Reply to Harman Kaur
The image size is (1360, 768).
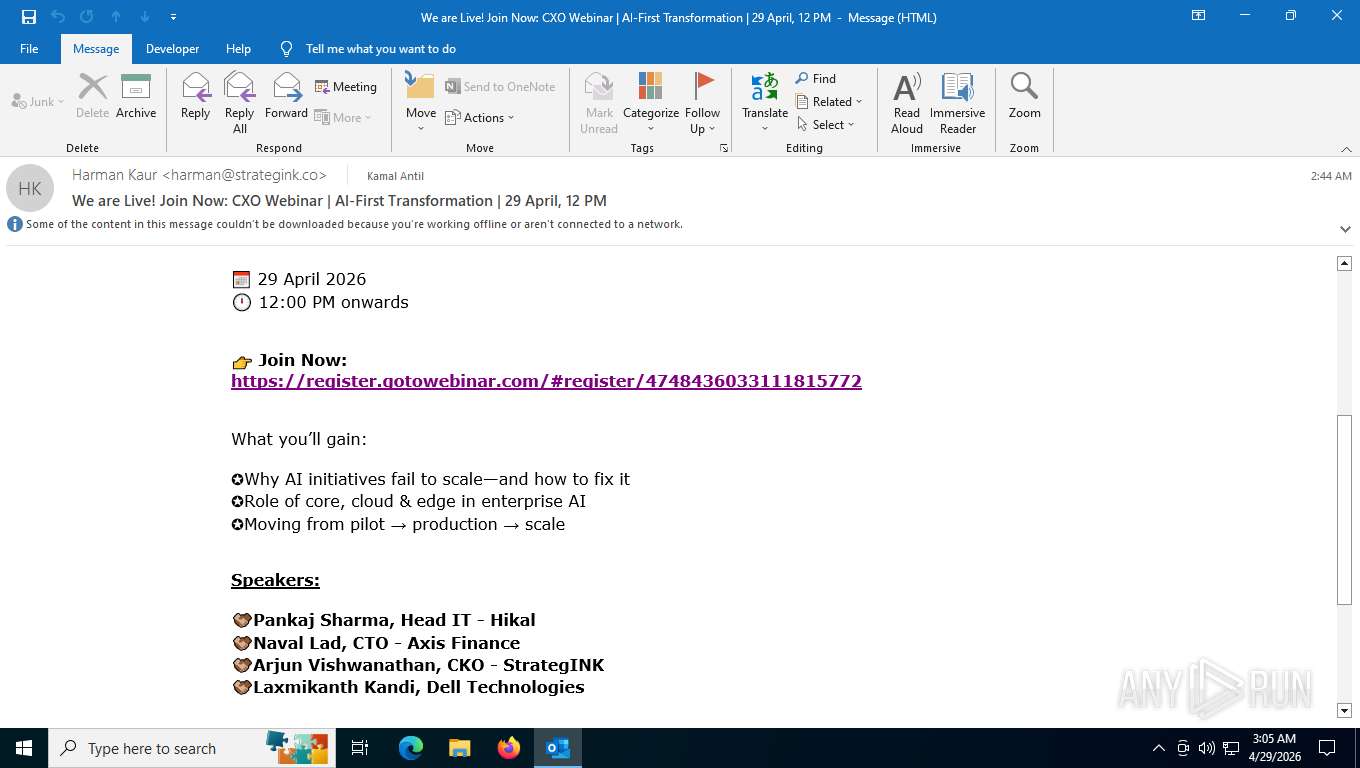click(x=196, y=96)
